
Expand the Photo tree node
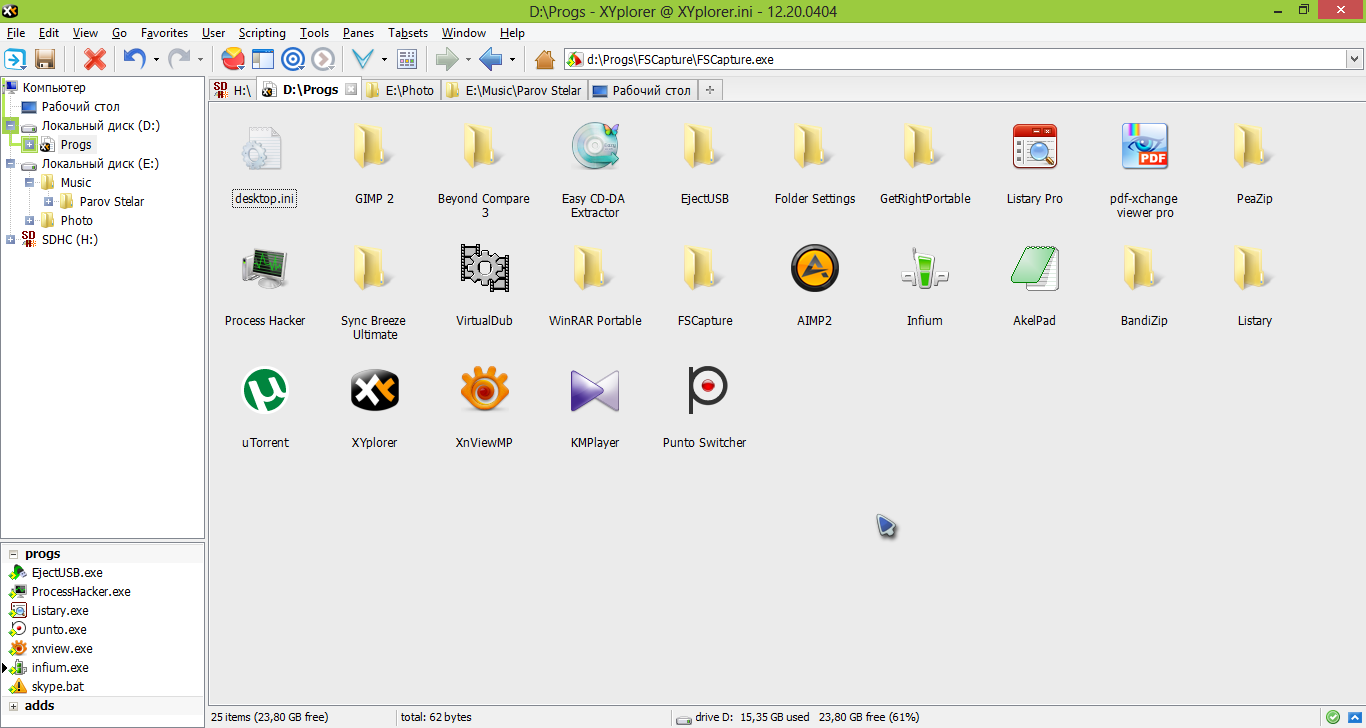click(30, 220)
